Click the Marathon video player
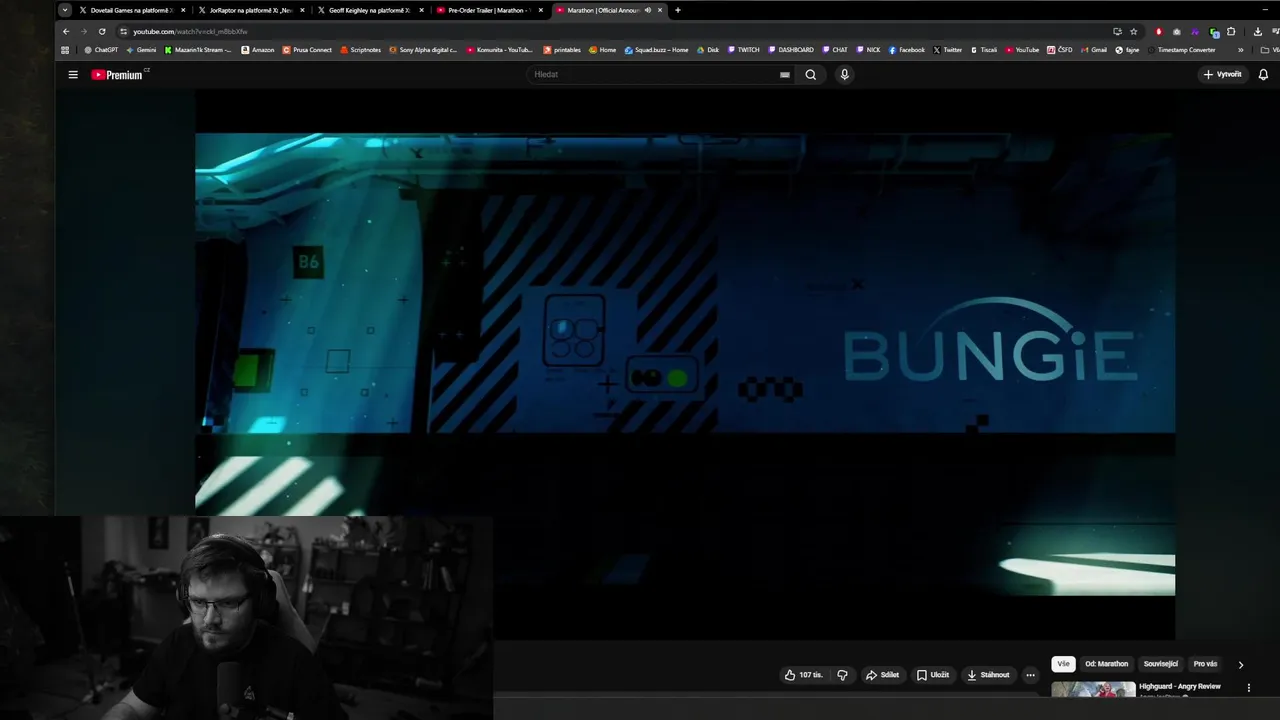 685,365
